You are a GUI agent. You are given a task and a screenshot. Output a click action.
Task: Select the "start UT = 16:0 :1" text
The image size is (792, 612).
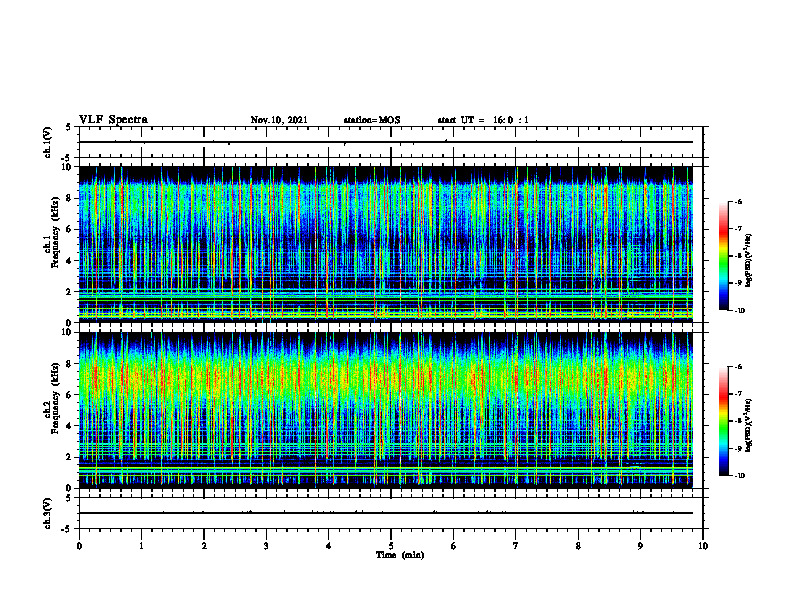click(x=483, y=120)
